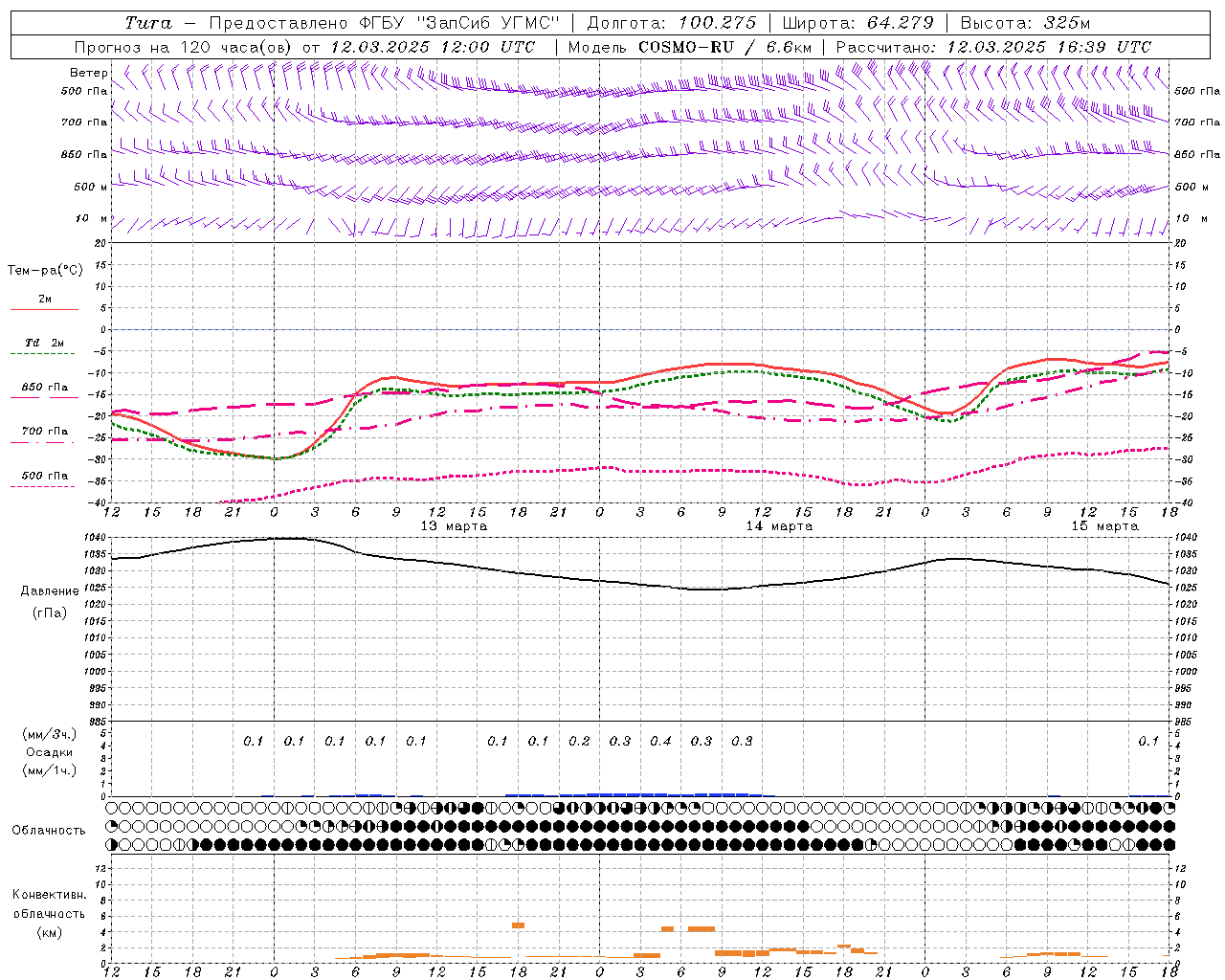Click the 1040 tick on left pressure axis
This screenshot has height=980, width=1225.
97,538
